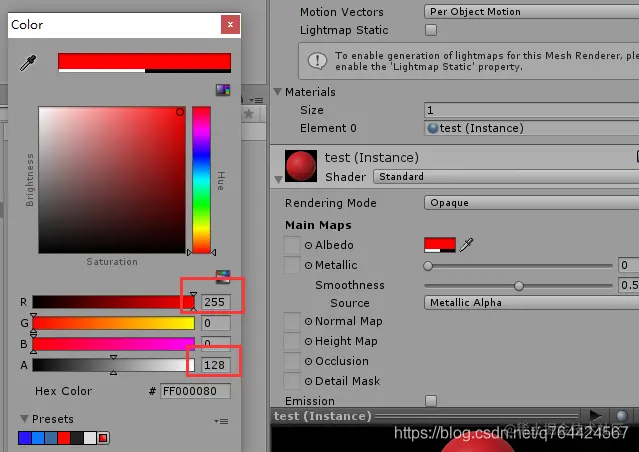Click the Detail Mask texture slot

(x=292, y=381)
